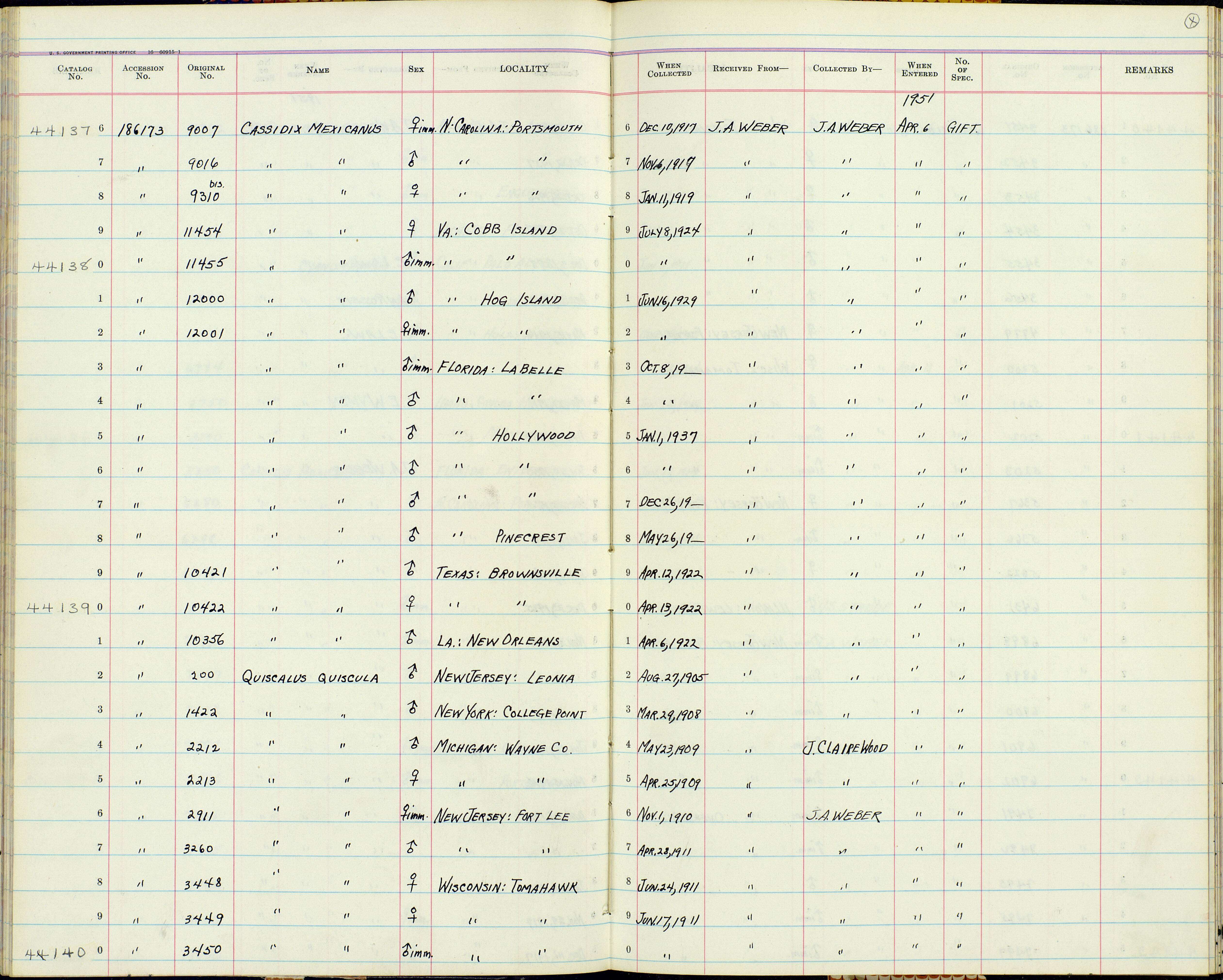1223x980 pixels.
Task: Click the 'Catalog No.' column header
Action: tap(75, 72)
